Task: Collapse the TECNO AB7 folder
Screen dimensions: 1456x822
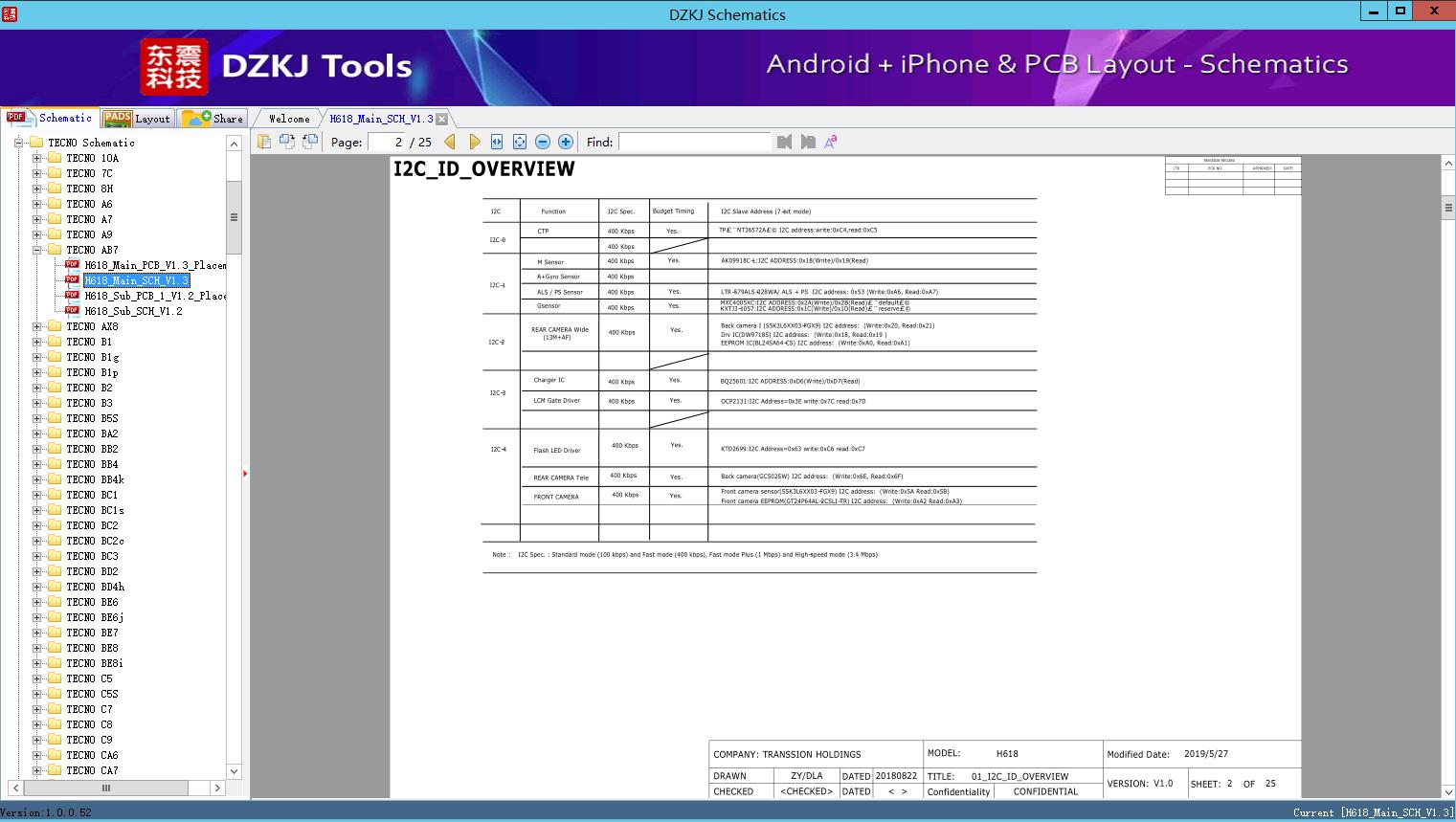Action: pos(37,250)
